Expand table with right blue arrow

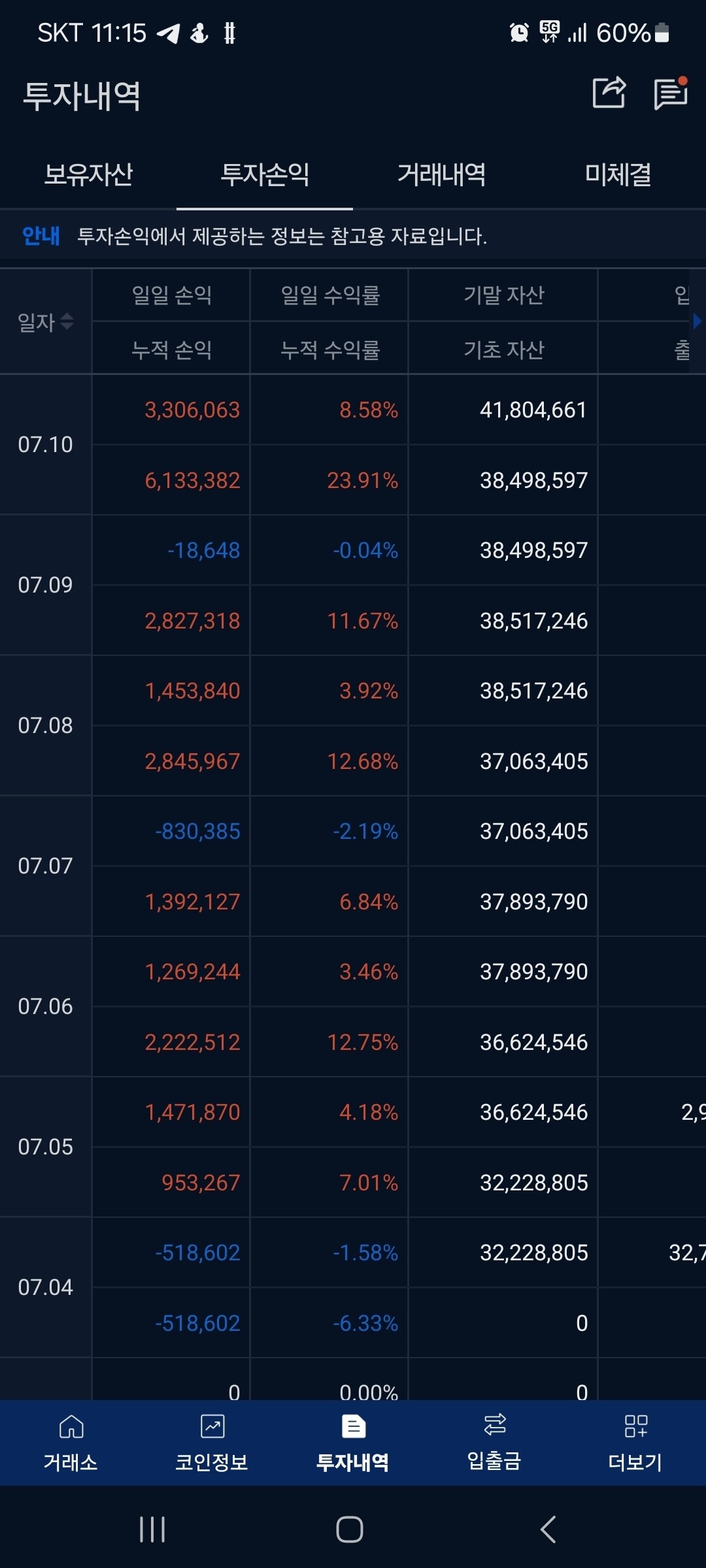pos(697,321)
